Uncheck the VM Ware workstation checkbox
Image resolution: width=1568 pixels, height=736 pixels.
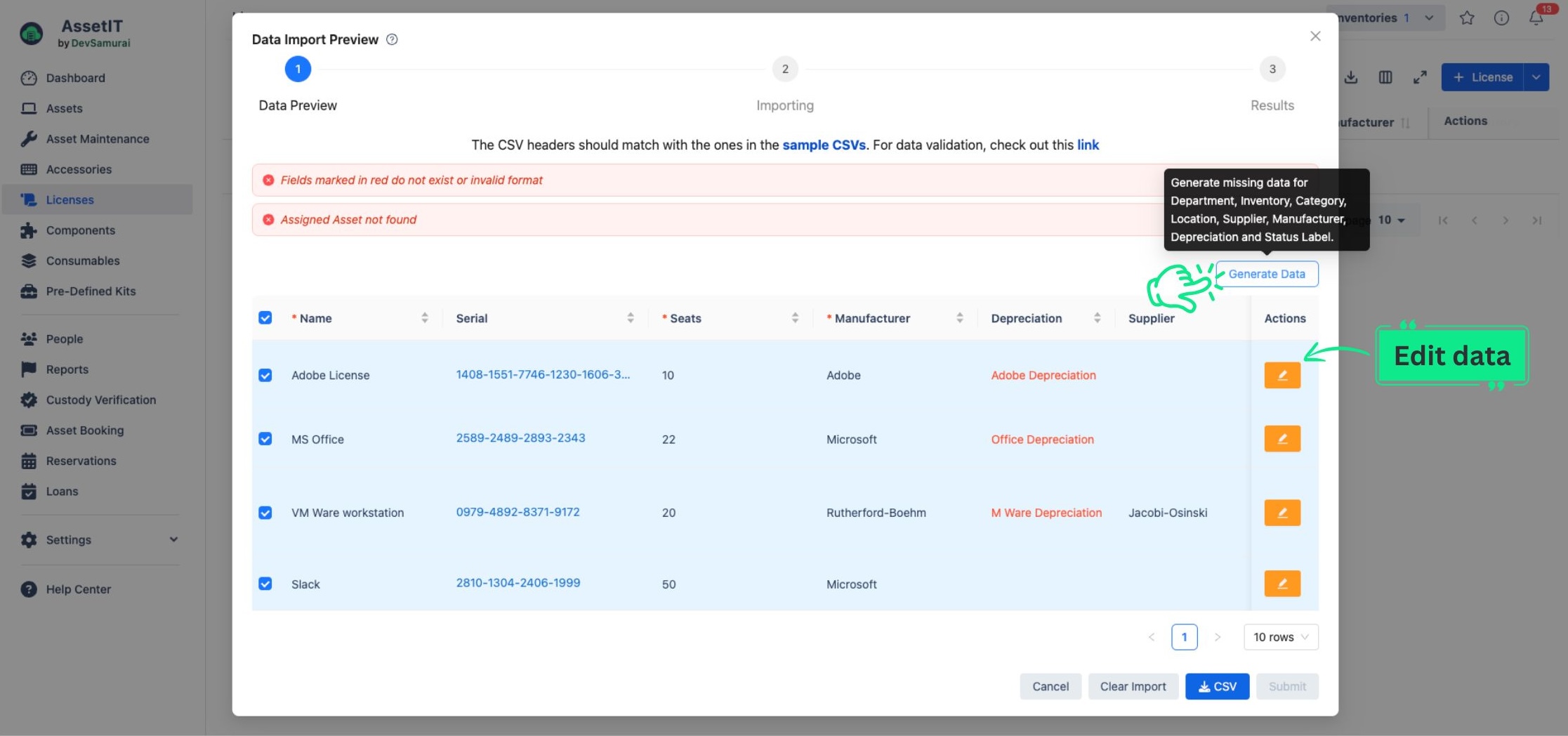265,513
